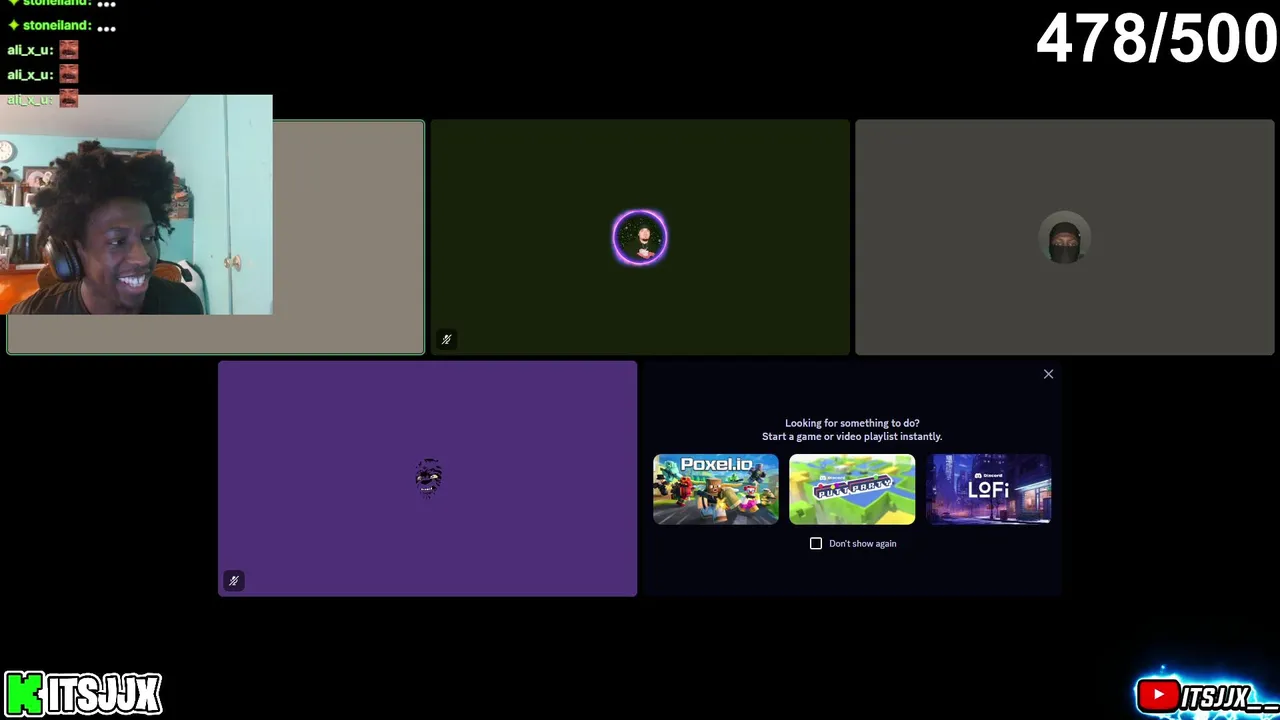The image size is (1280, 720).
Task: Click the 478/500 counter text
Action: click(x=1157, y=40)
